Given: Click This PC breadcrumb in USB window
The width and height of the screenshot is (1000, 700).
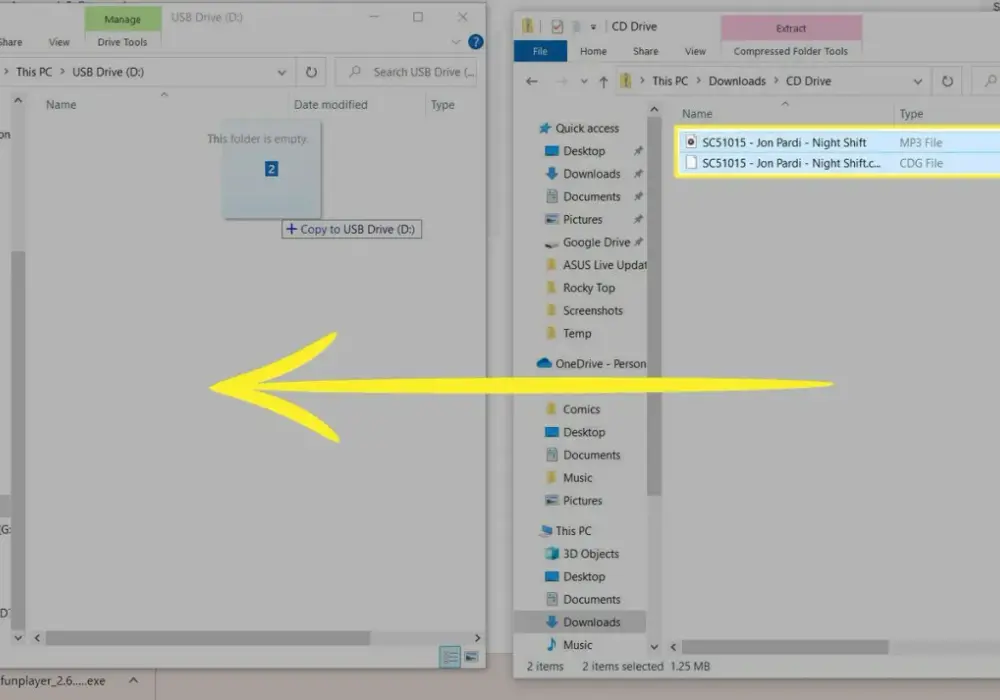Looking at the screenshot, I should point(34,72).
